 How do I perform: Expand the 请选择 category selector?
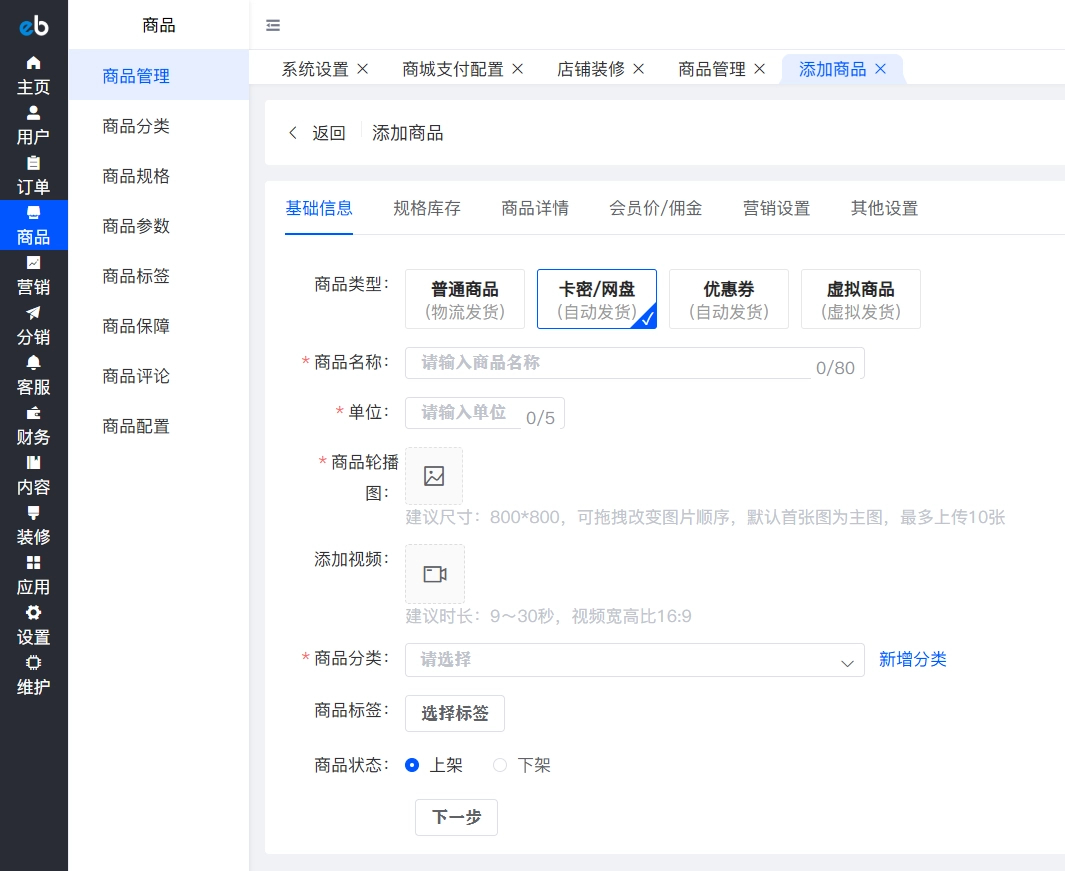[x=635, y=660]
